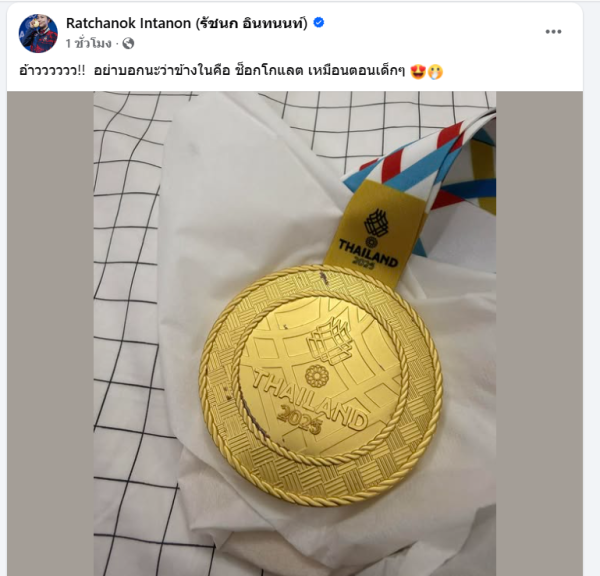
Task: Click the blue verified badge beside the name
Action: click(319, 23)
